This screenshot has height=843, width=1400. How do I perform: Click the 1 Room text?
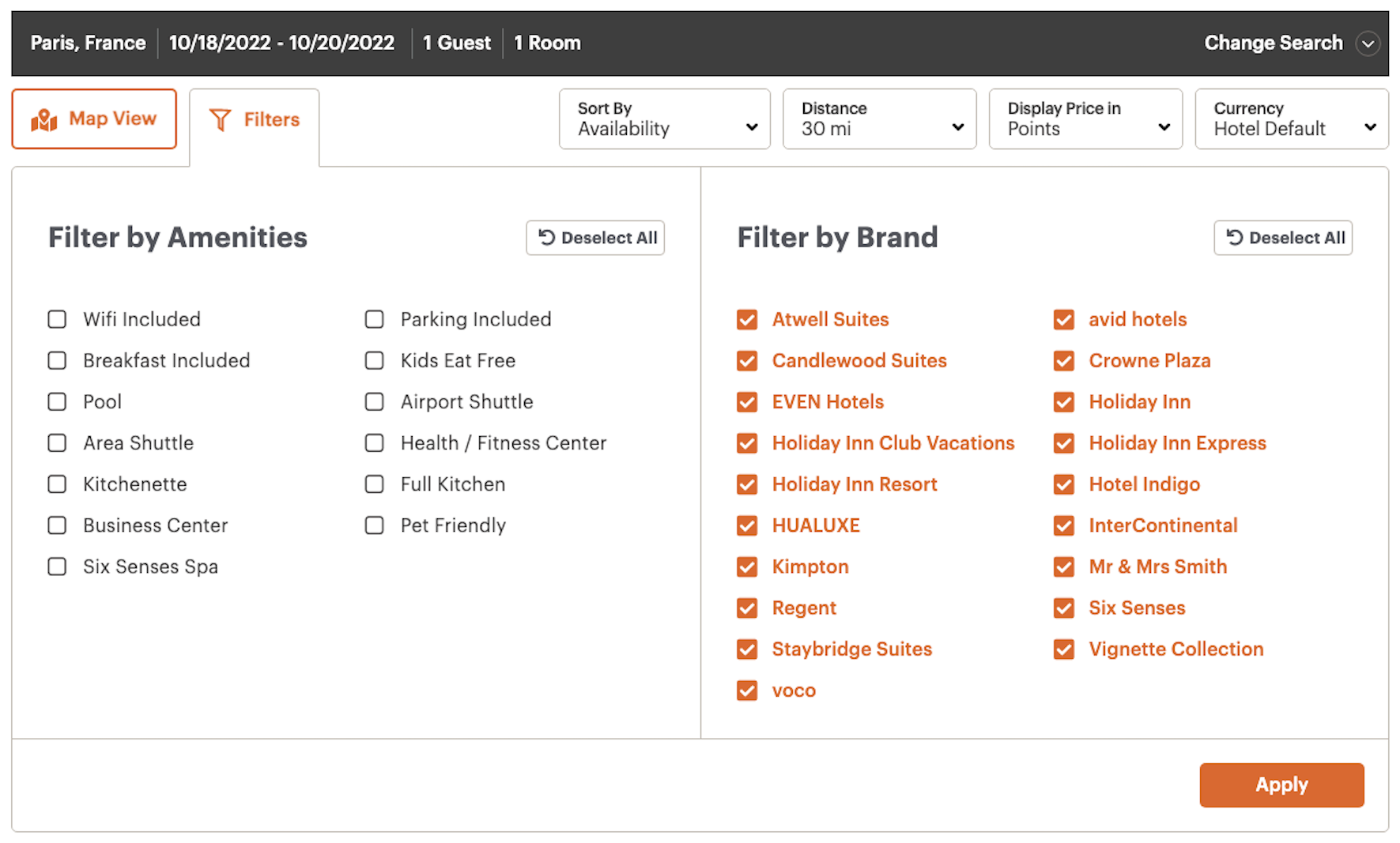[x=547, y=43]
